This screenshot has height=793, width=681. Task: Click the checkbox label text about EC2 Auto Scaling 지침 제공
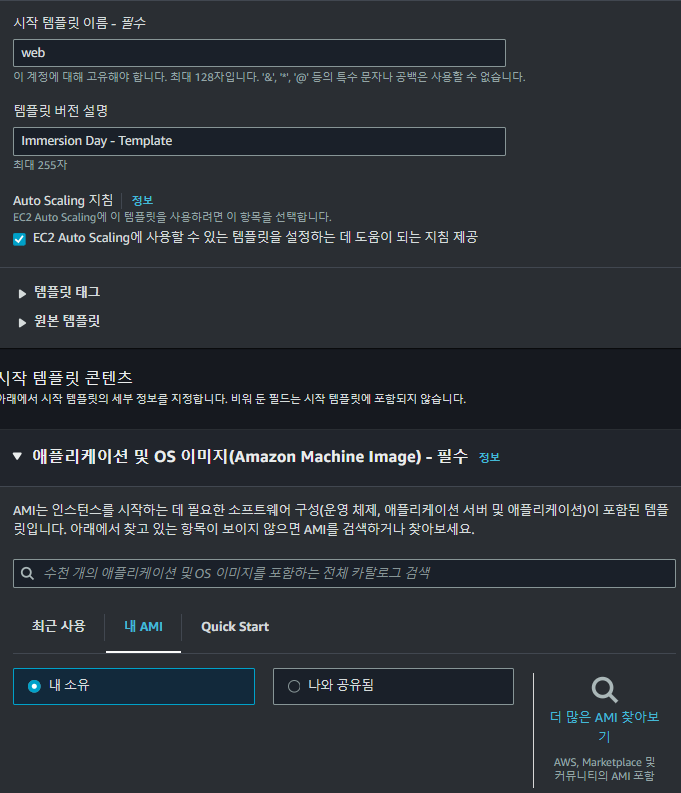click(x=255, y=237)
